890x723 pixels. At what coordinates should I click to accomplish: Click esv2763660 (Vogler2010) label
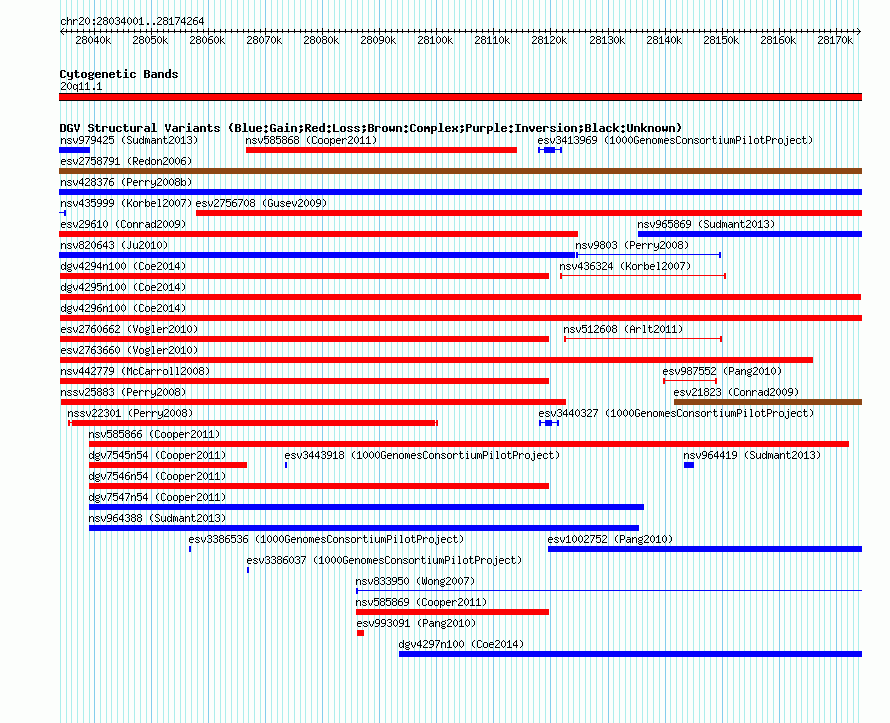pyautogui.click(x=129, y=350)
